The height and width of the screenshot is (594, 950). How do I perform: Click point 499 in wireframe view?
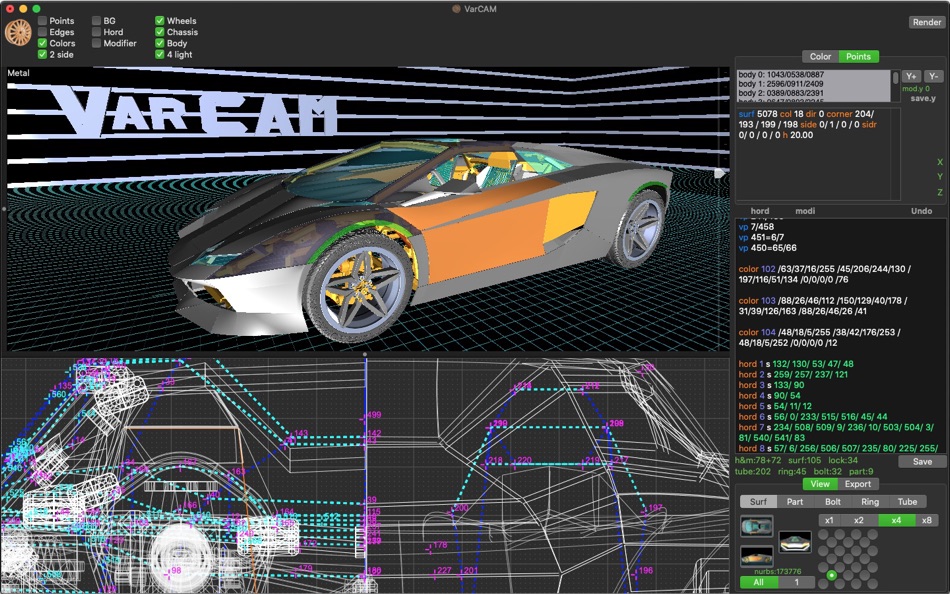374,415
